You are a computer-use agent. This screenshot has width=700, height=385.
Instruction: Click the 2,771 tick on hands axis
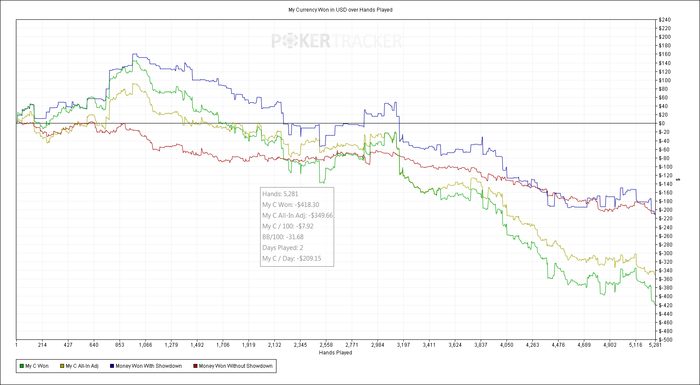click(352, 345)
